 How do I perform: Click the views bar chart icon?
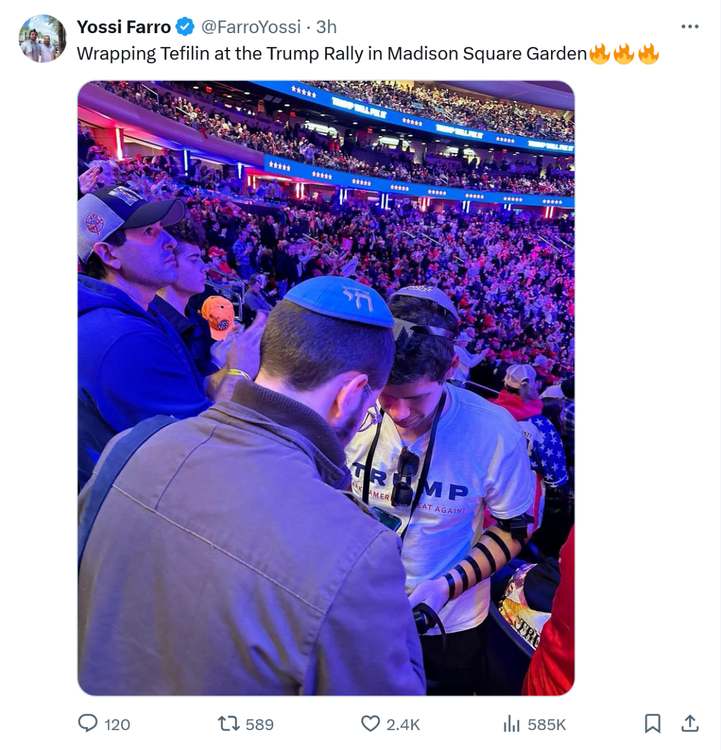coord(511,723)
